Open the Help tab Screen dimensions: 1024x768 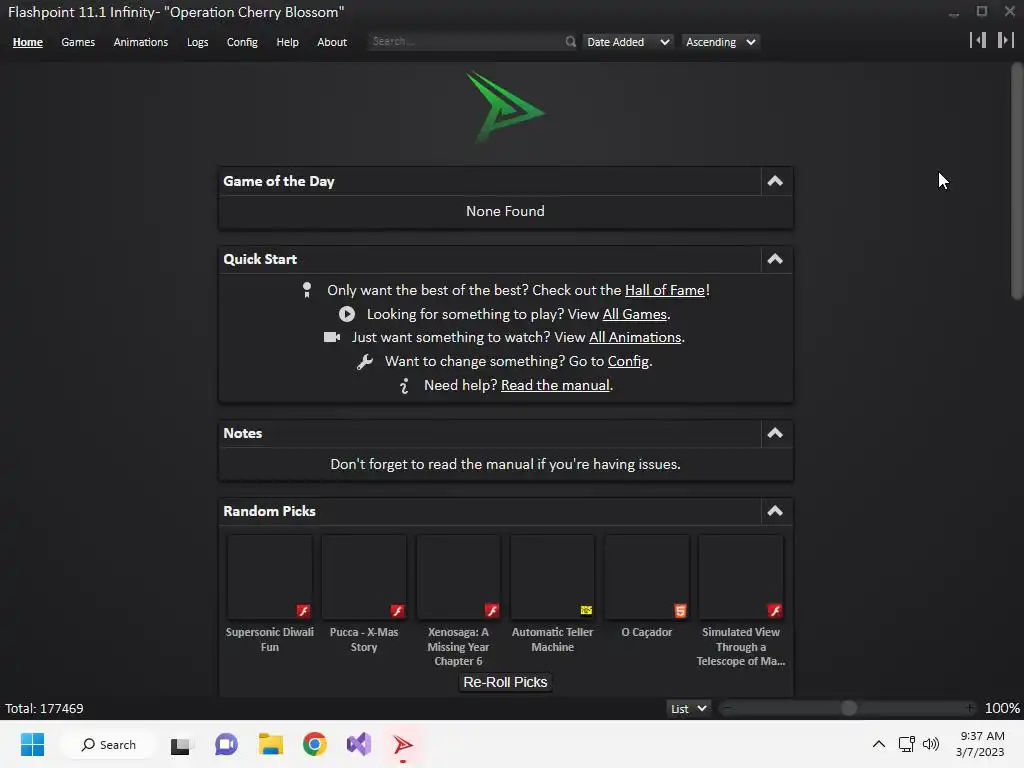click(287, 42)
